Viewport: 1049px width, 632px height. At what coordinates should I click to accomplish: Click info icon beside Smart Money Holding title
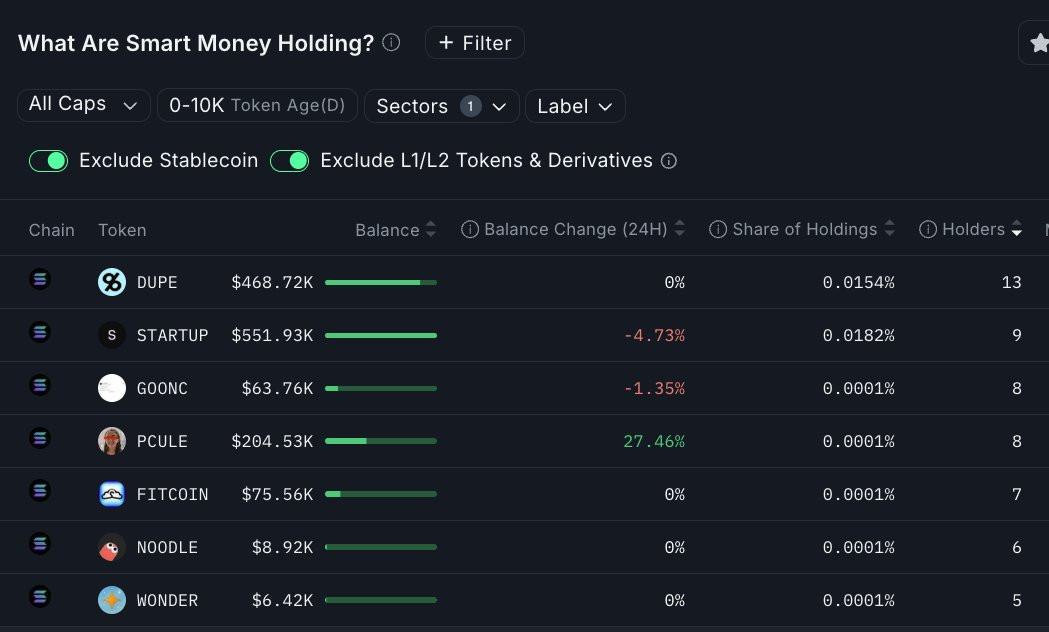391,43
